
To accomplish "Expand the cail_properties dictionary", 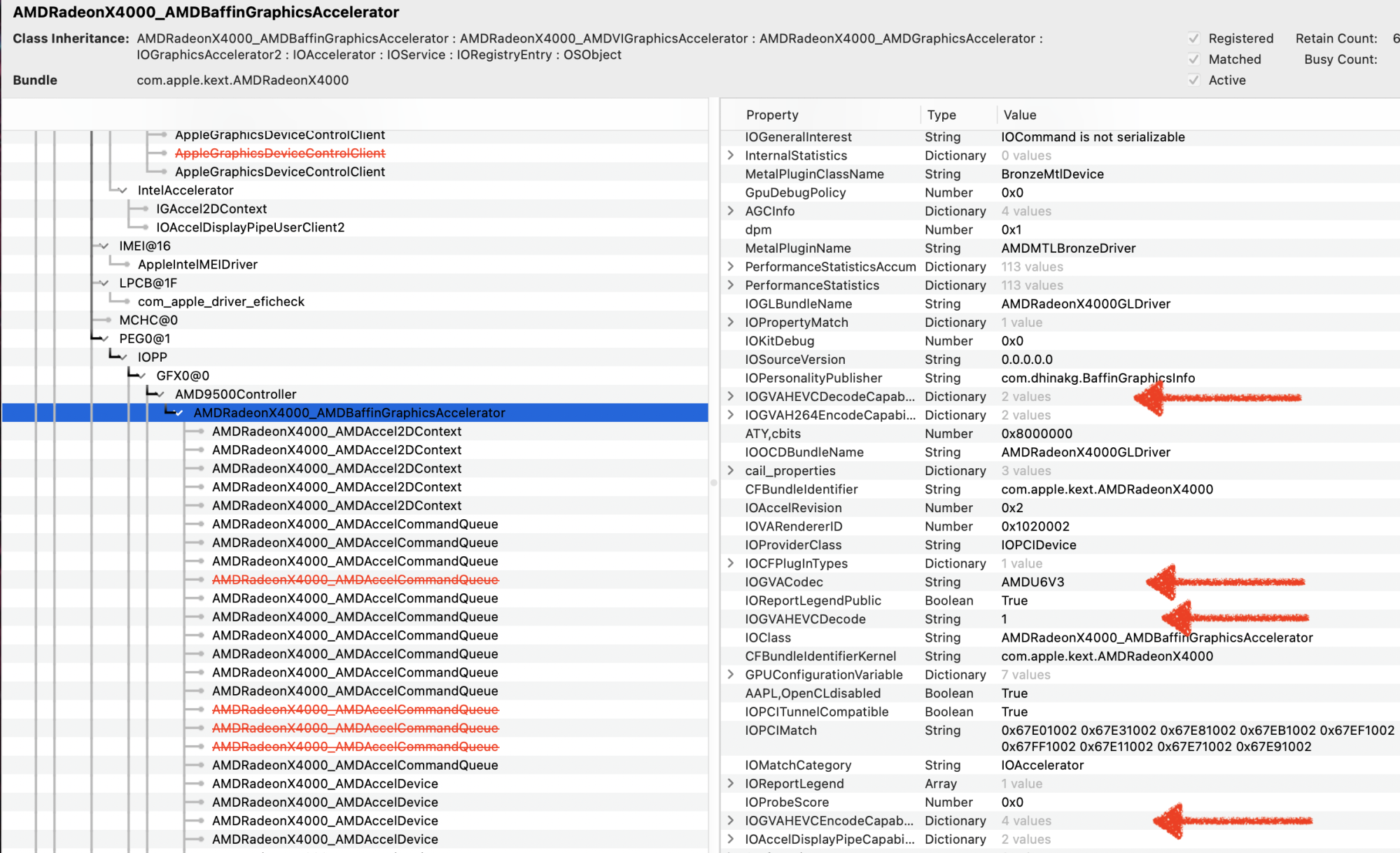I will pos(731,470).
